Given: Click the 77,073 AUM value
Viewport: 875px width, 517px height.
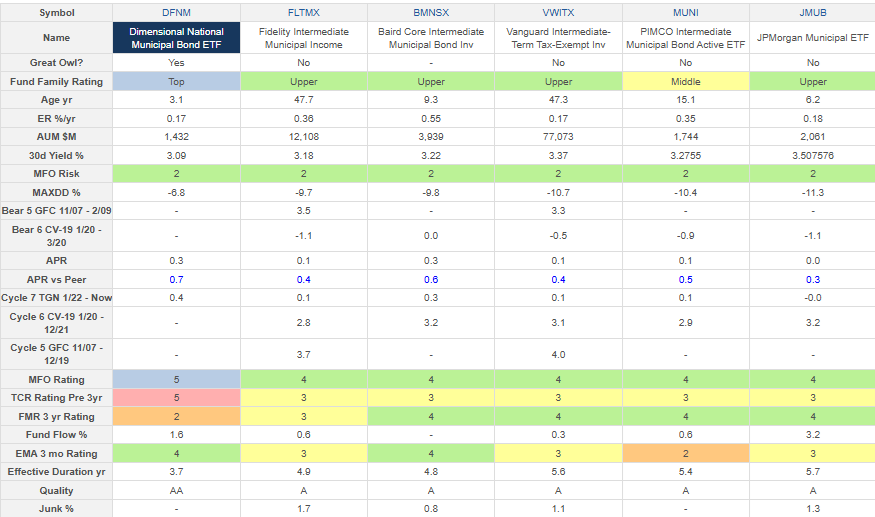Looking at the screenshot, I should pyautogui.click(x=557, y=137).
